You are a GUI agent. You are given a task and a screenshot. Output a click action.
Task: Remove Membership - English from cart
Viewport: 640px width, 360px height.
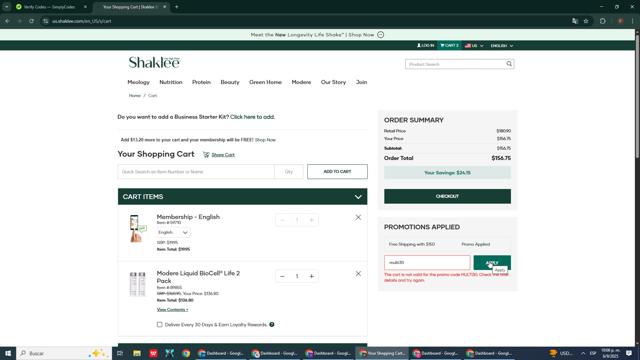point(358,218)
